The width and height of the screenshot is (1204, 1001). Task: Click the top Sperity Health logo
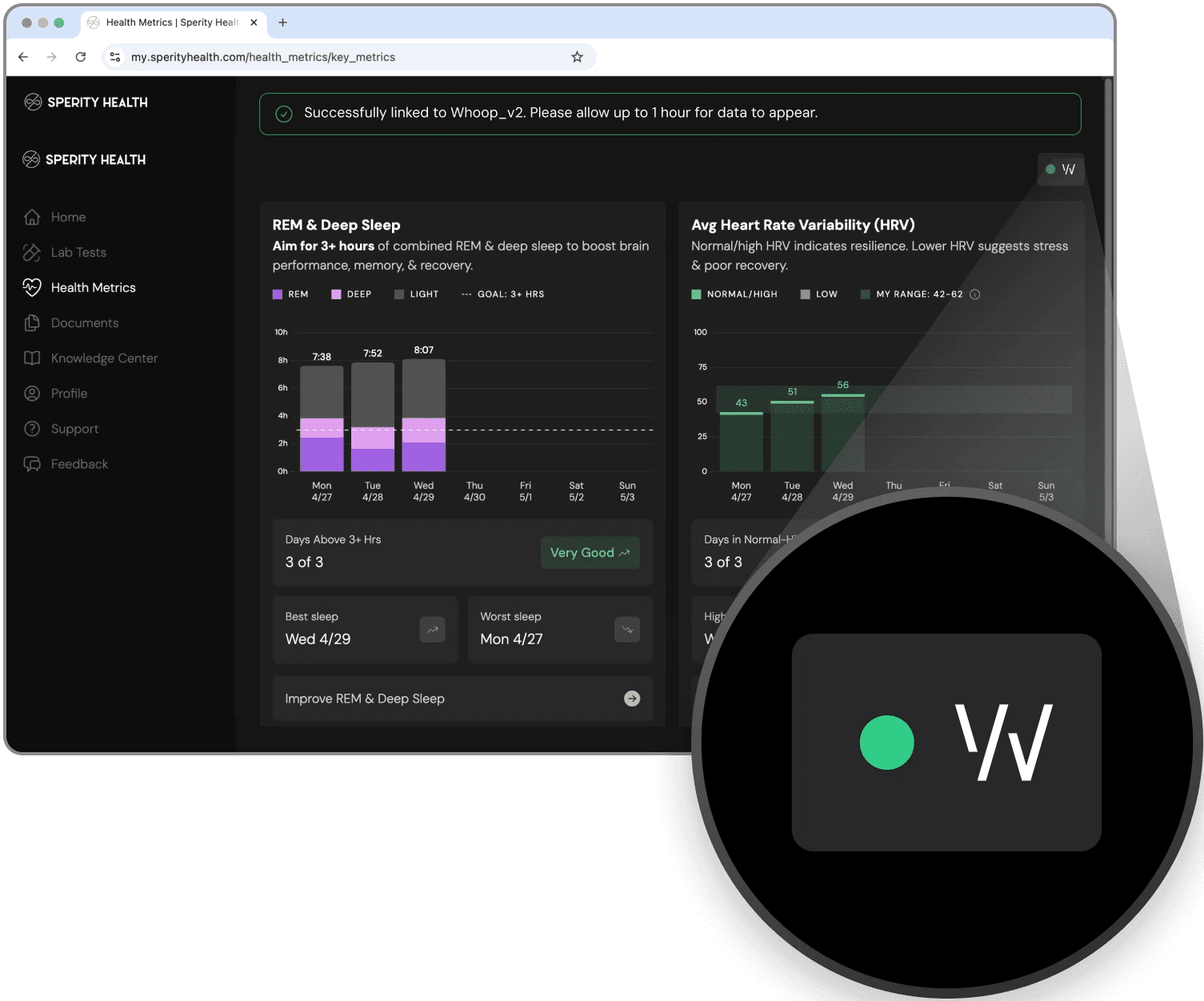(86, 102)
